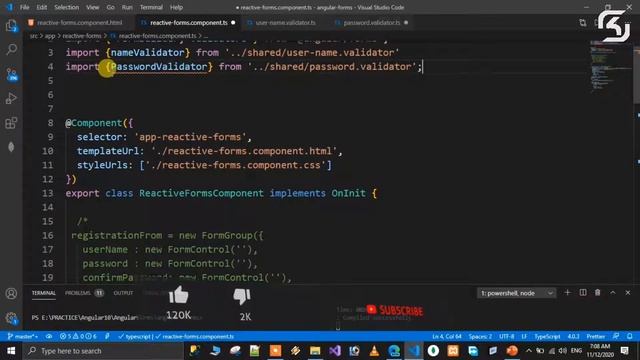Viewport: 640px width, 360px height.
Task: Maximize the terminal panel with up chevron
Action: (x=613, y=293)
